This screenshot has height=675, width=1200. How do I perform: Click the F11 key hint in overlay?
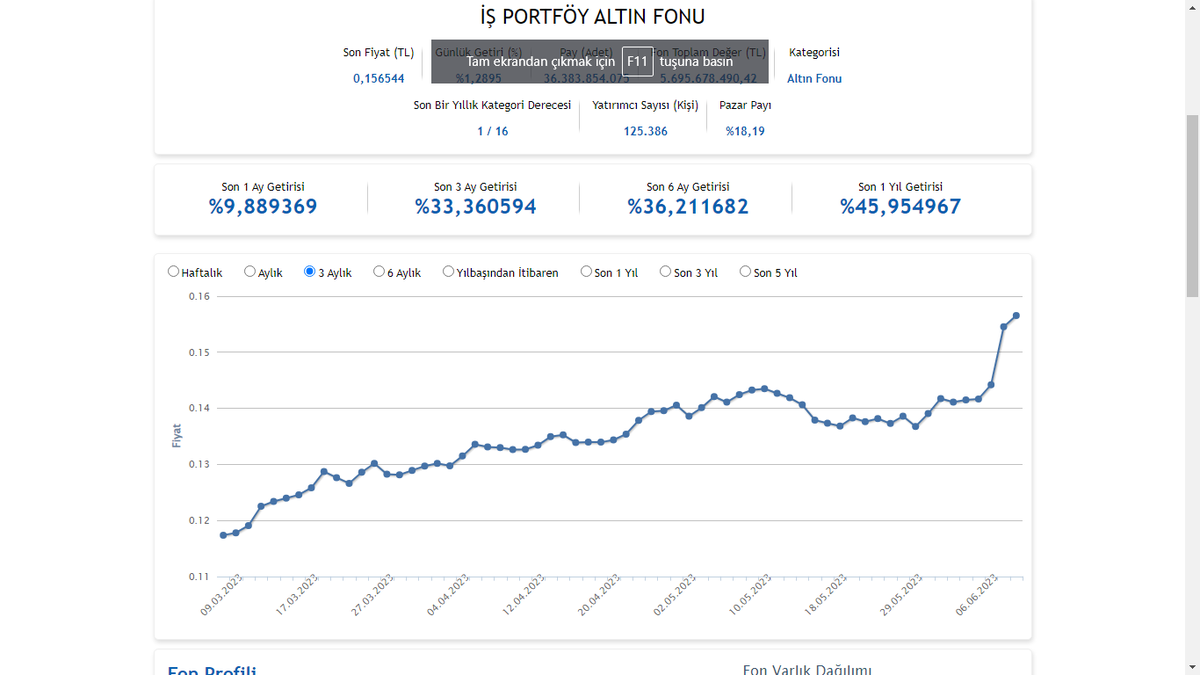[638, 61]
